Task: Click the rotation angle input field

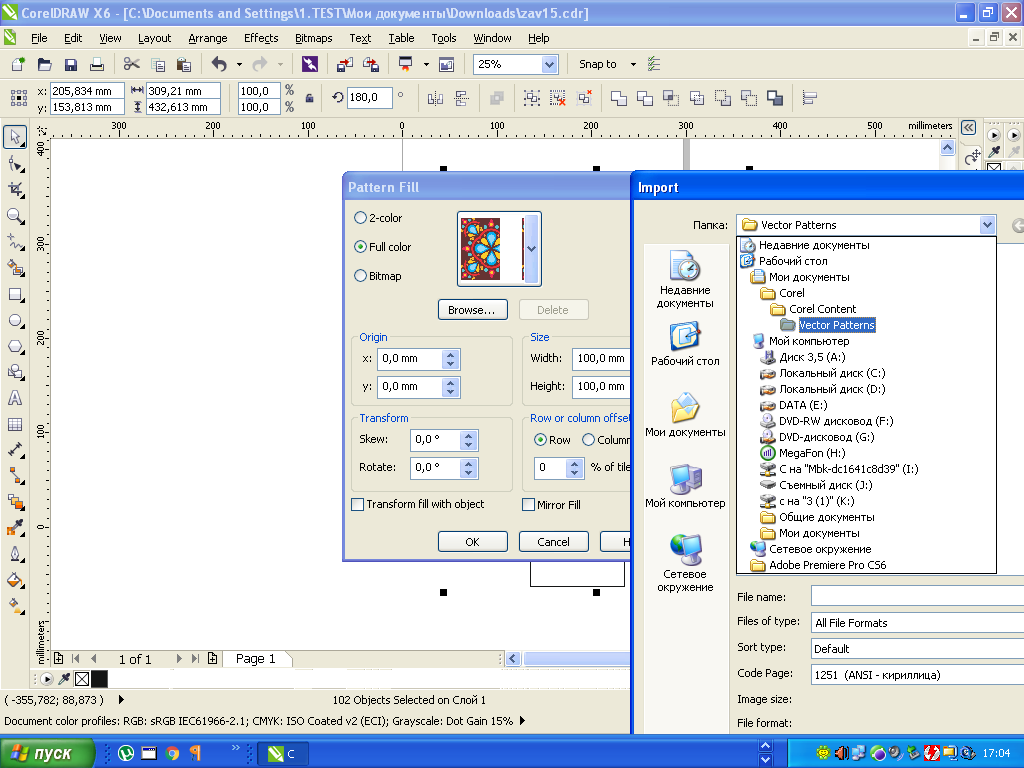Action: pos(370,98)
